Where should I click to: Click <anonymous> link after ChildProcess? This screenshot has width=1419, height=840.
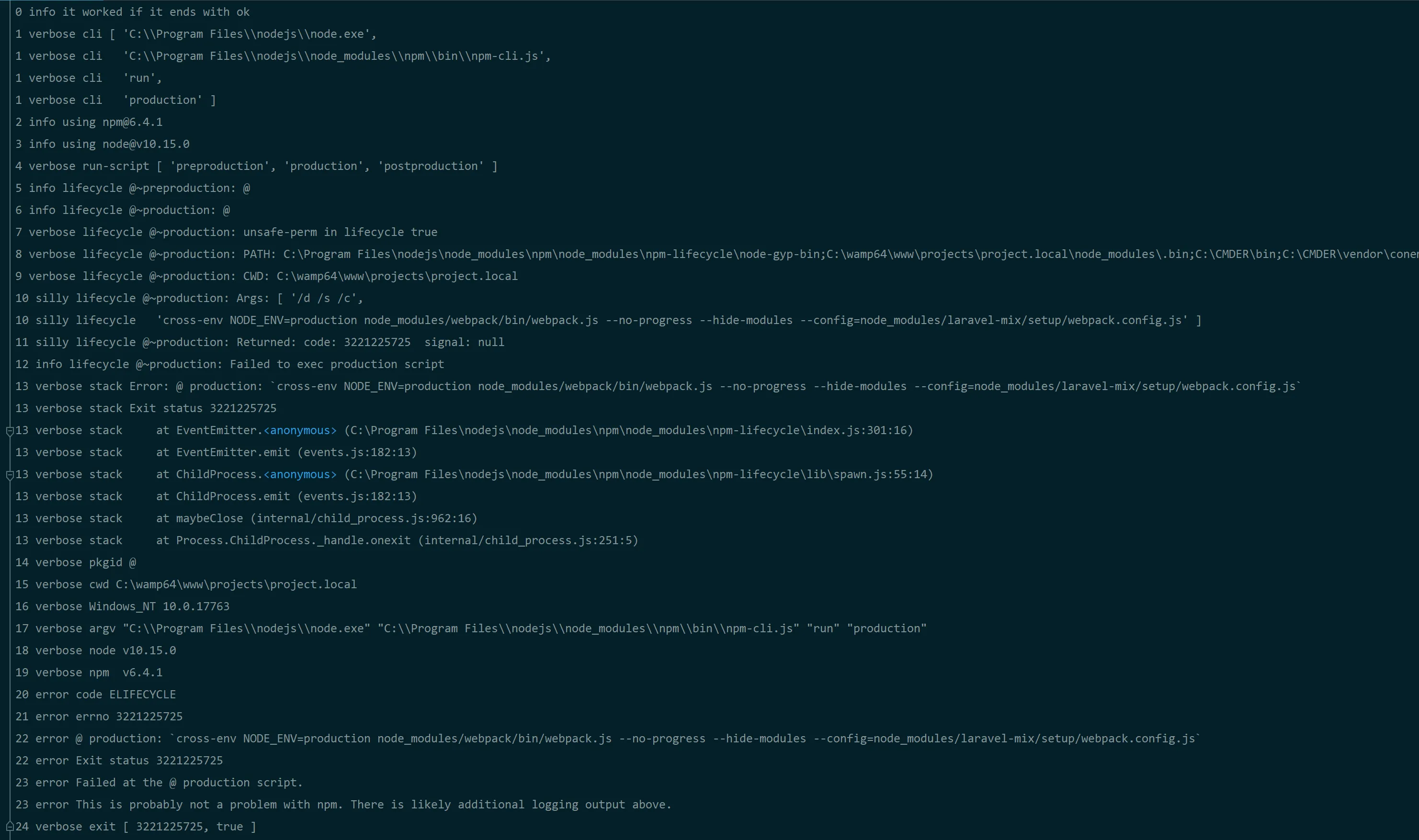pos(300,474)
